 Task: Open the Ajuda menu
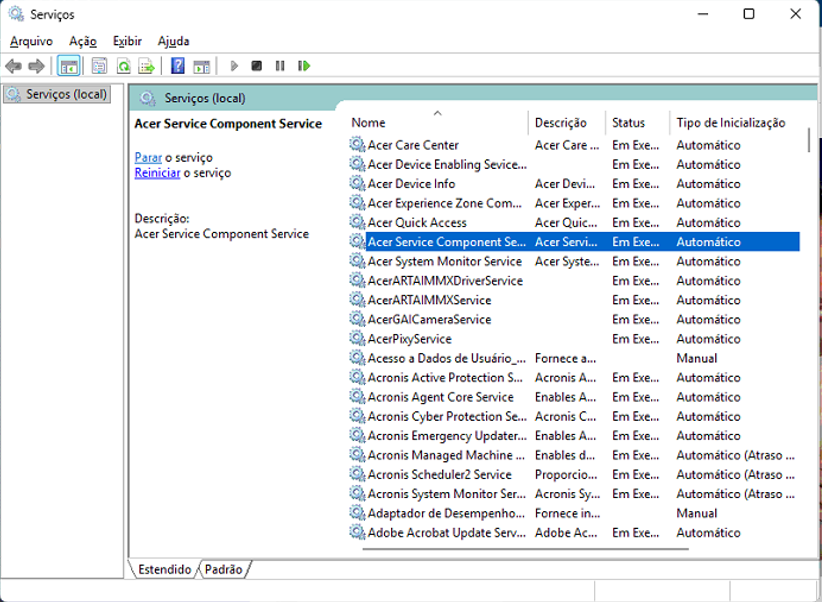pos(174,41)
